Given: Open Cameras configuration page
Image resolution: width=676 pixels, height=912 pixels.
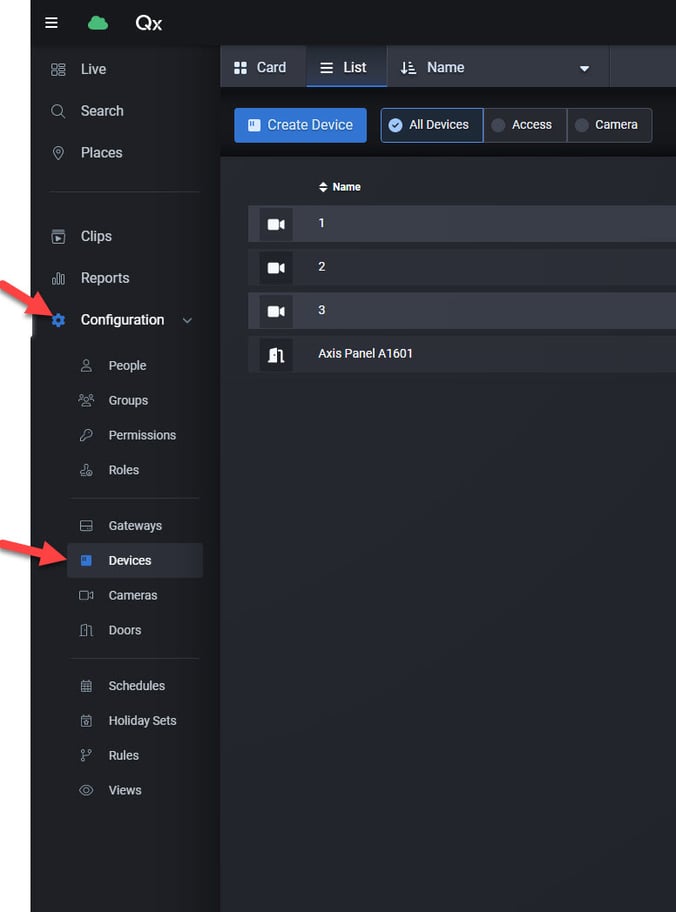Looking at the screenshot, I should pos(133,595).
